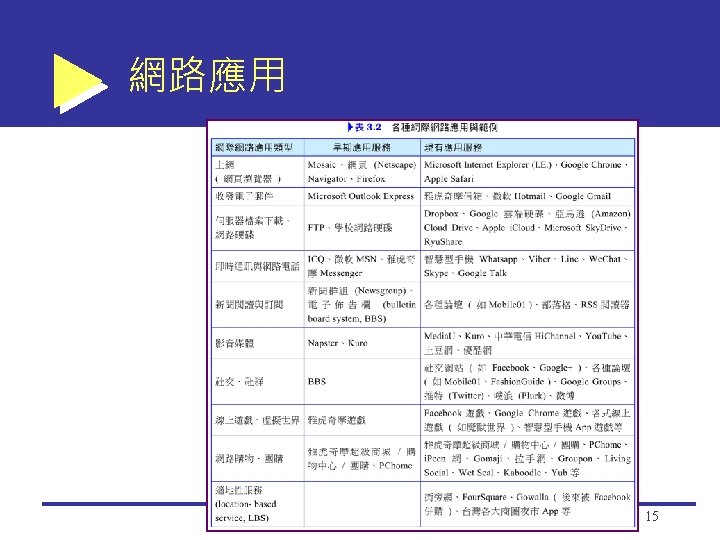Viewport: 720px width, 540px height.
Task: Click ICQ in the instant messaging row
Action: pyautogui.click(x=316, y=259)
